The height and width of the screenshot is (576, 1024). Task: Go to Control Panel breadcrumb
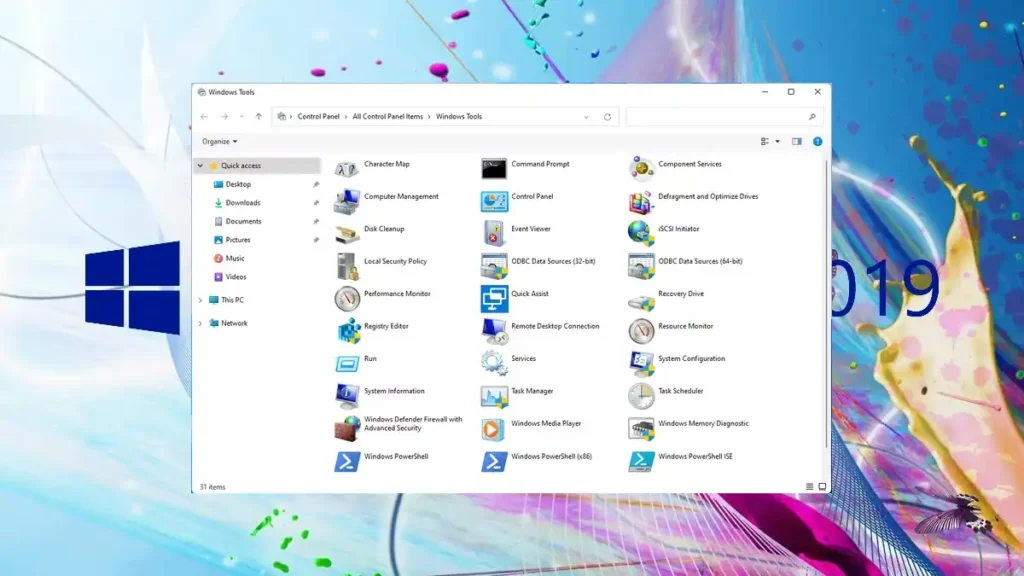click(318, 117)
